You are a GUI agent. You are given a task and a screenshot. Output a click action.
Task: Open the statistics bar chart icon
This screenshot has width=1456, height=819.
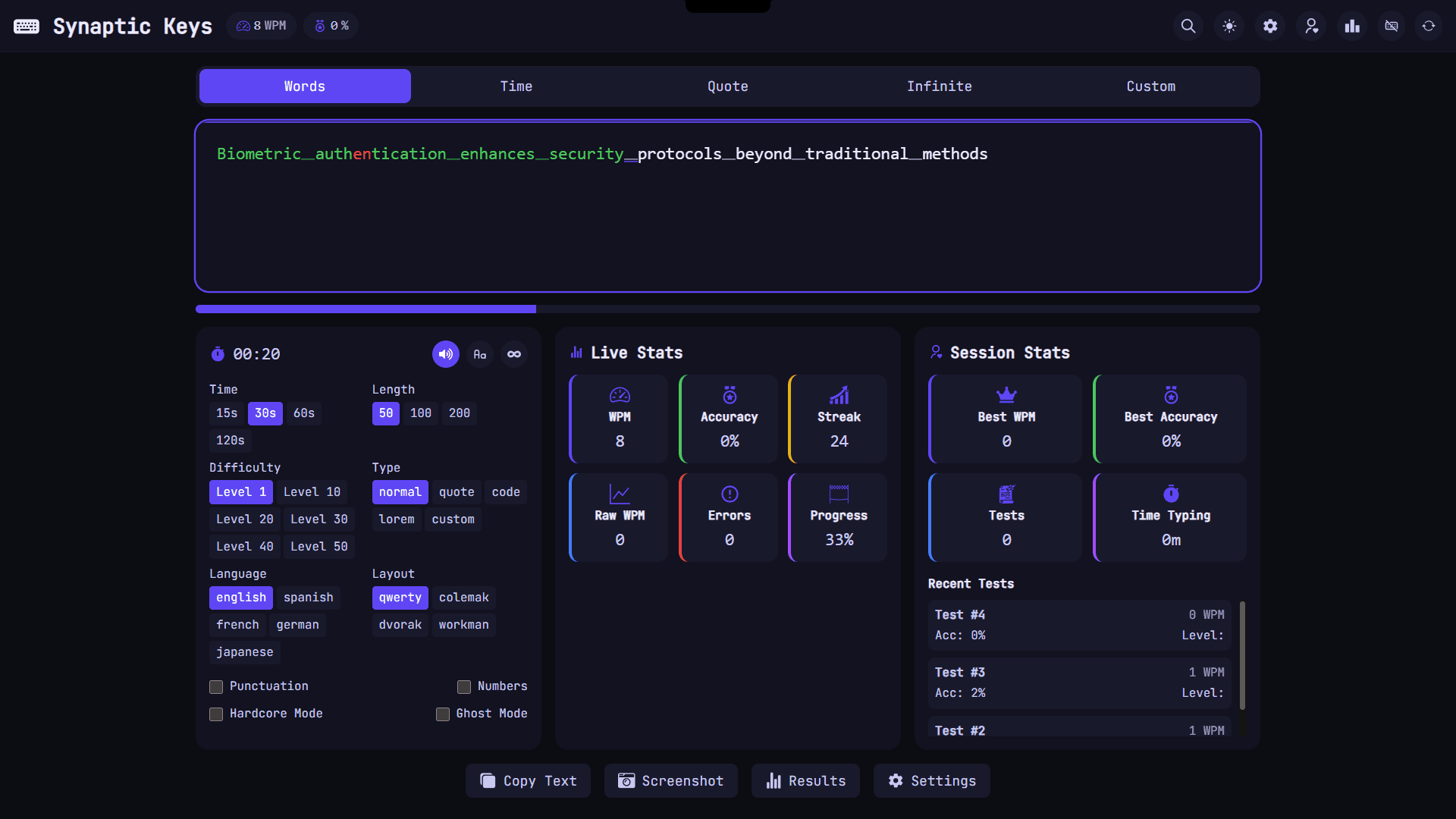tap(1352, 26)
